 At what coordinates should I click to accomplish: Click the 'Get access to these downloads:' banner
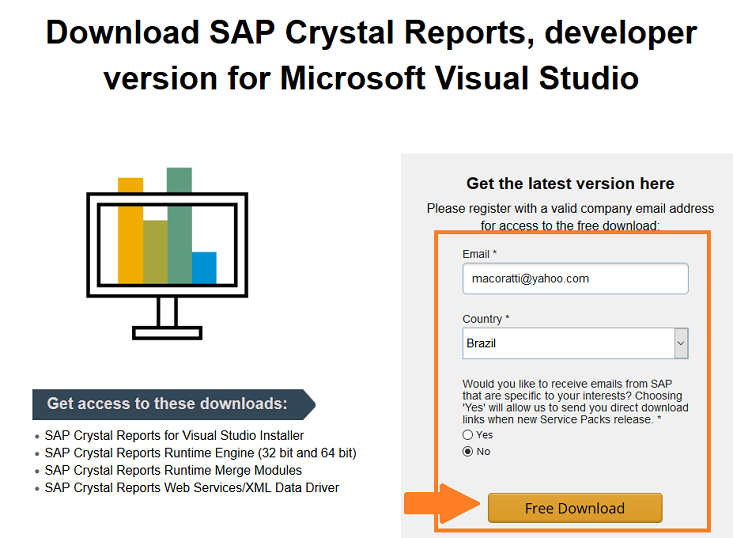[174, 404]
